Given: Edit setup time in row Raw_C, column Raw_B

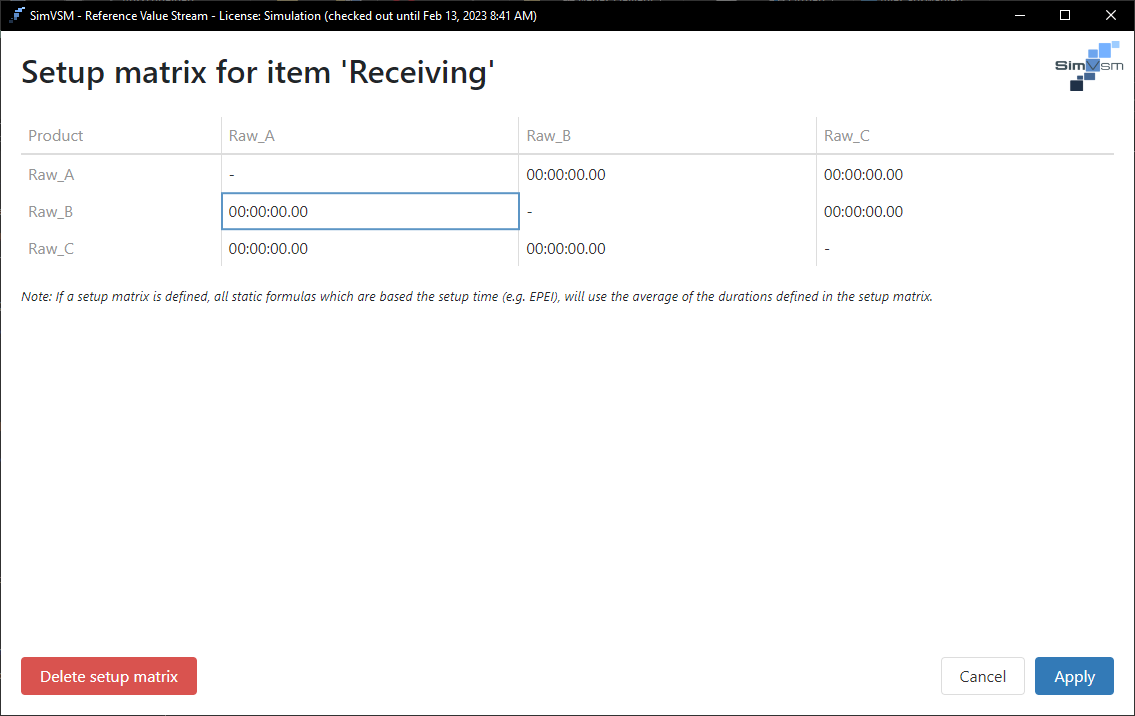Looking at the screenshot, I should click(566, 249).
